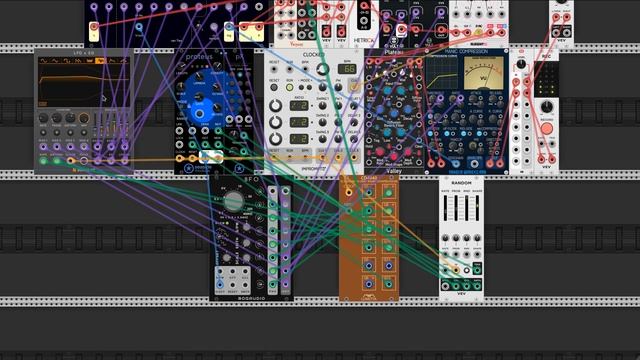Click the orange-ringed knob in LFO module

[84, 118]
